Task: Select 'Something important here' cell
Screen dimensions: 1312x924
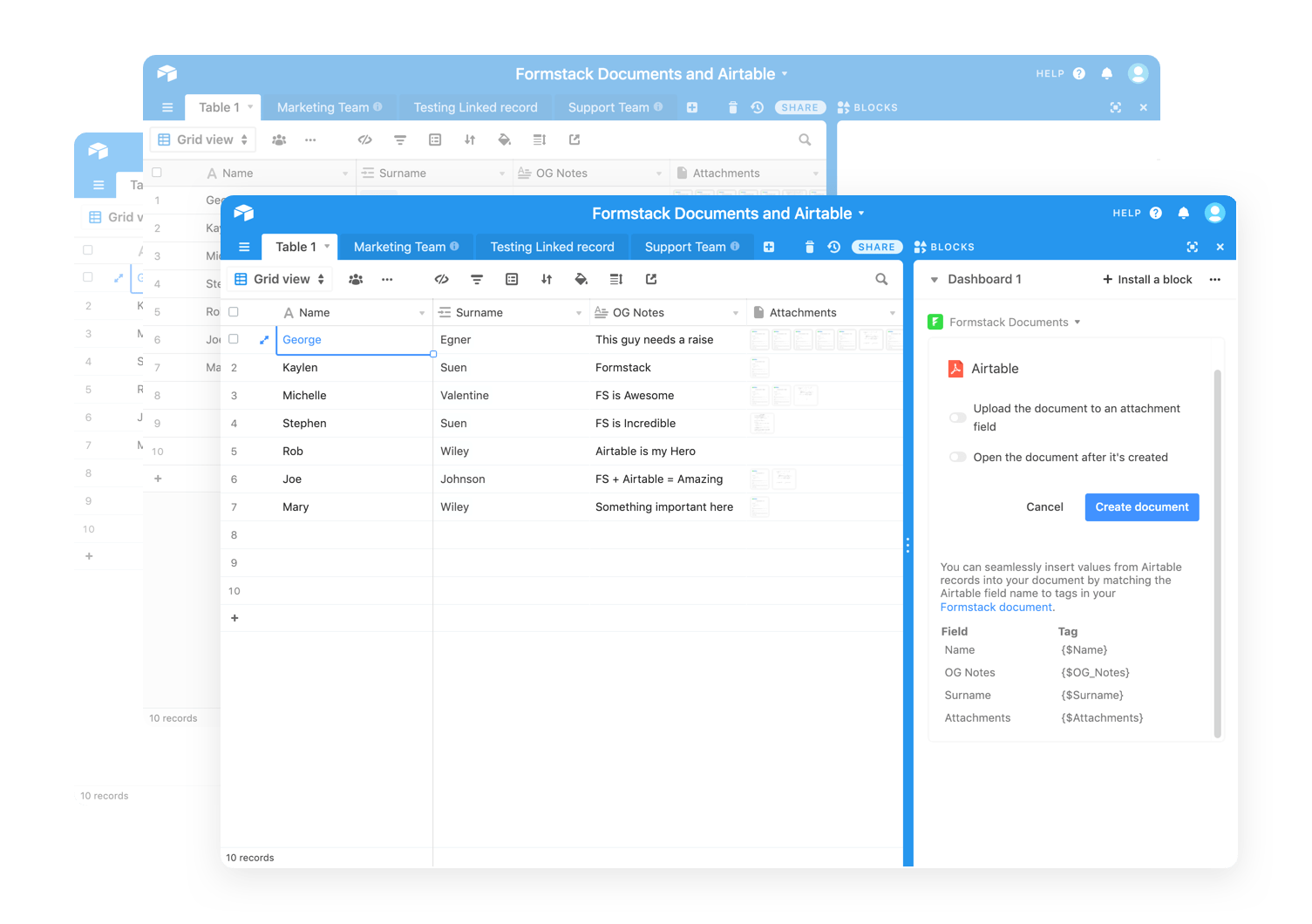Action: pos(668,507)
